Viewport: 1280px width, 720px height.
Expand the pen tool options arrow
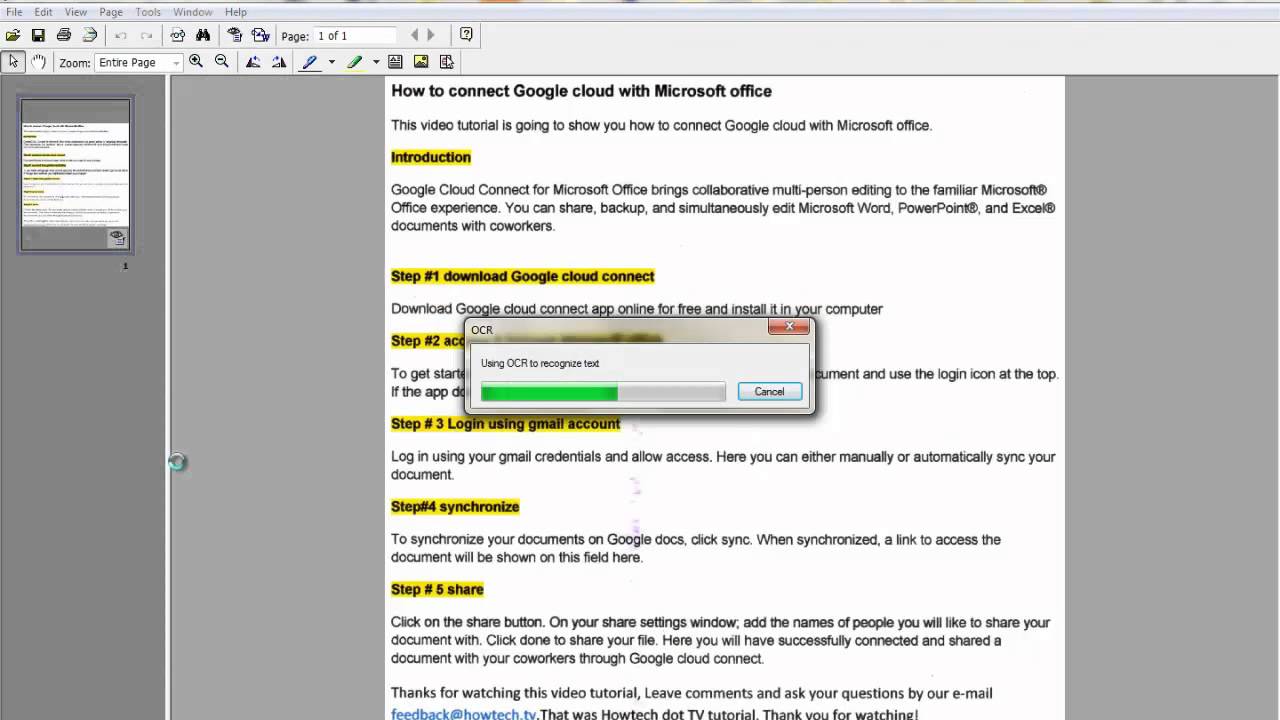[x=332, y=62]
